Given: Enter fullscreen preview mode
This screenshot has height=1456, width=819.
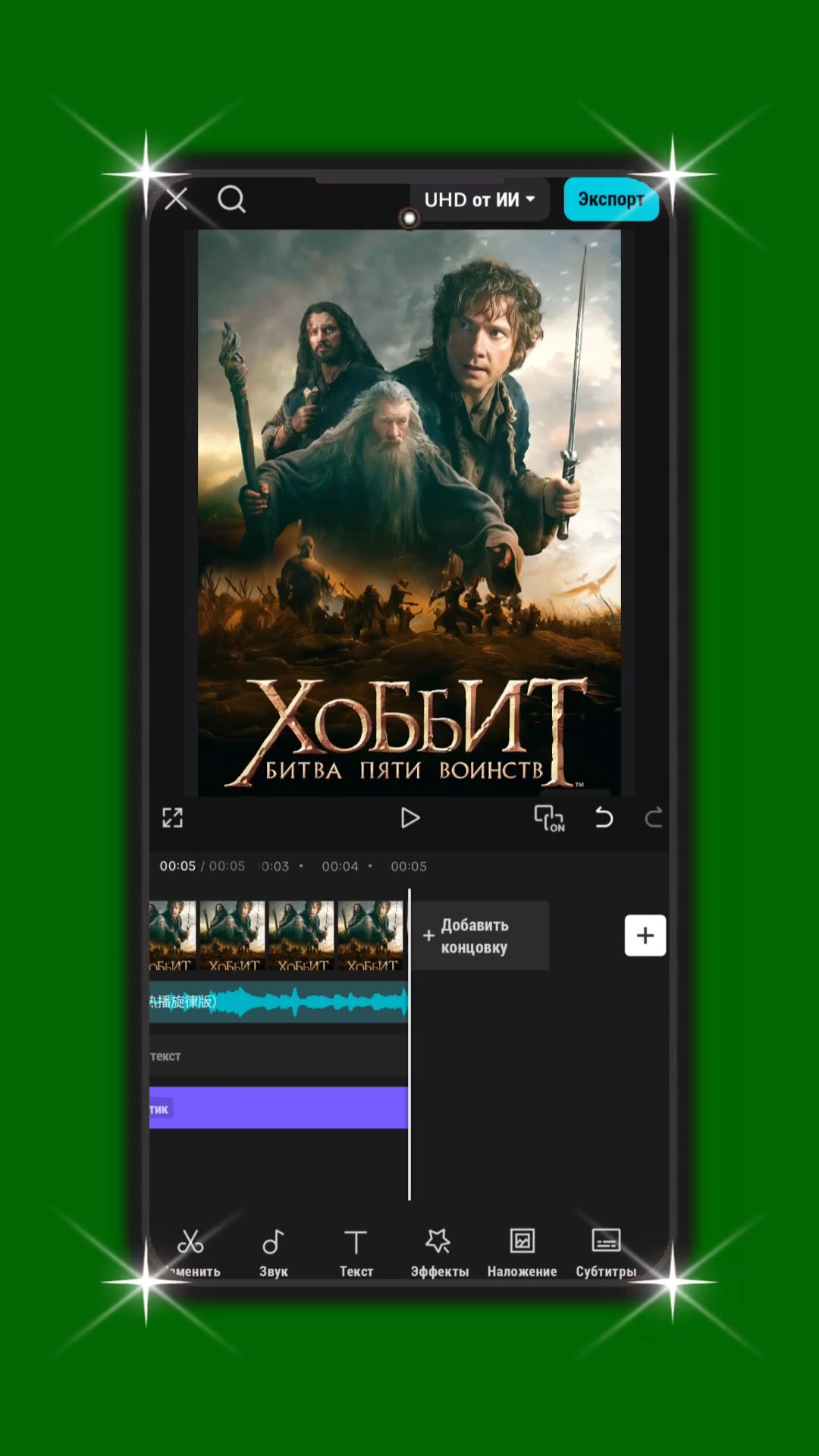Looking at the screenshot, I should [x=173, y=817].
